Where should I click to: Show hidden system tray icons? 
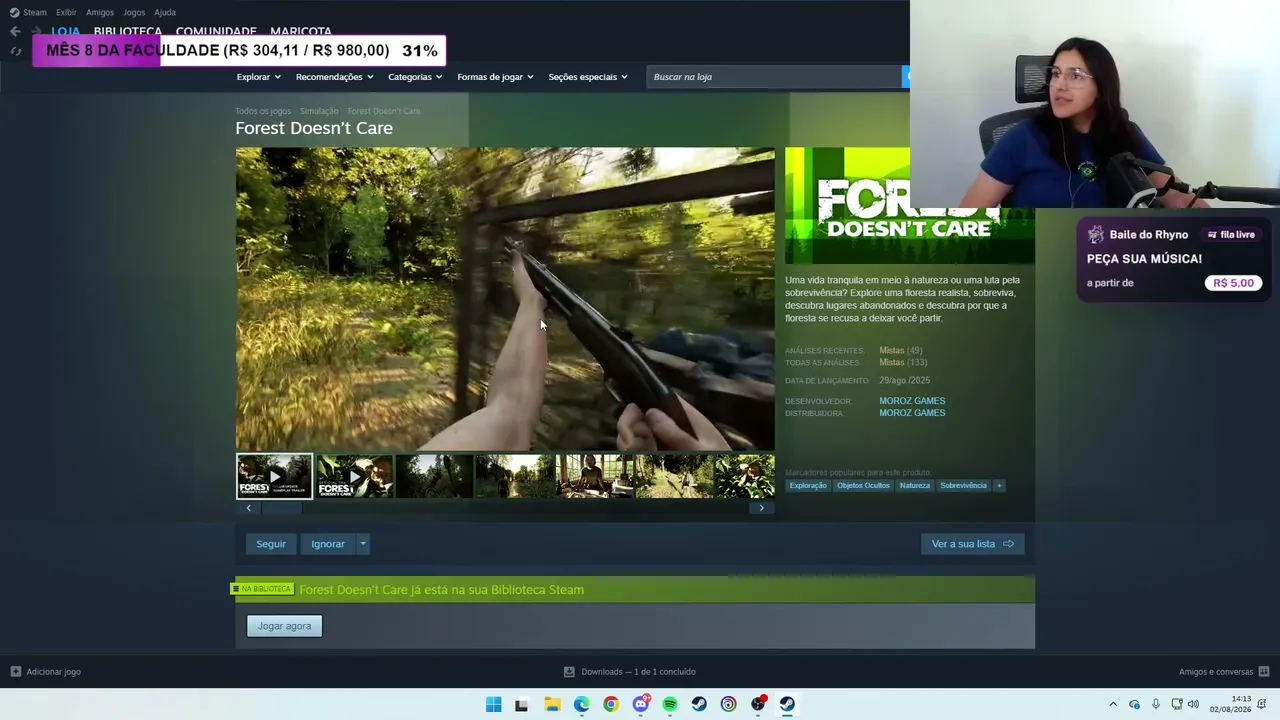tap(1113, 705)
